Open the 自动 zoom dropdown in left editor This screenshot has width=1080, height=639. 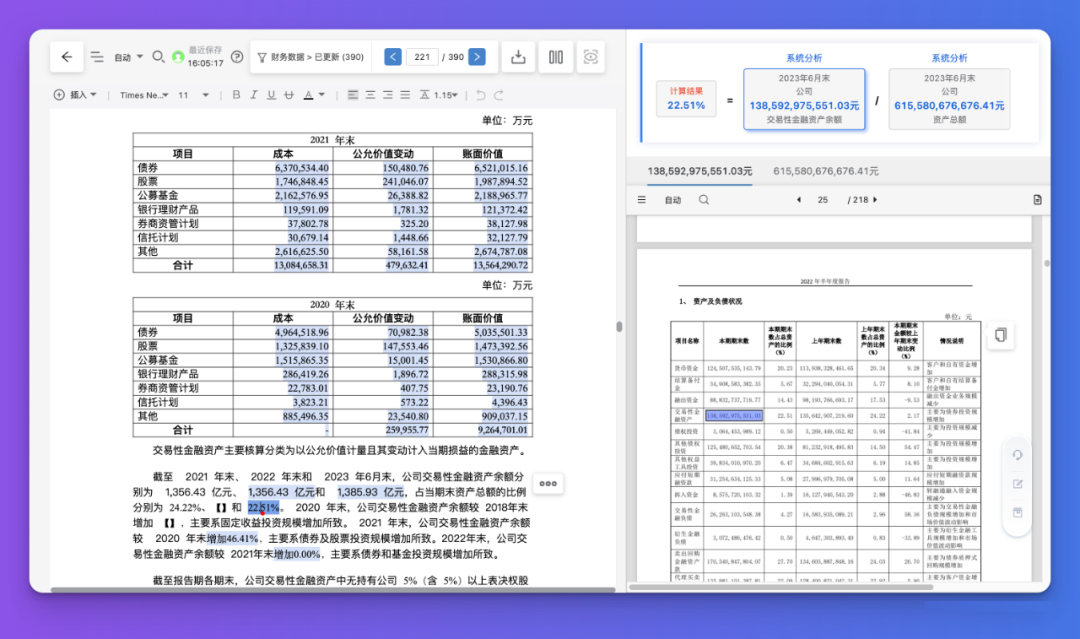[128, 57]
